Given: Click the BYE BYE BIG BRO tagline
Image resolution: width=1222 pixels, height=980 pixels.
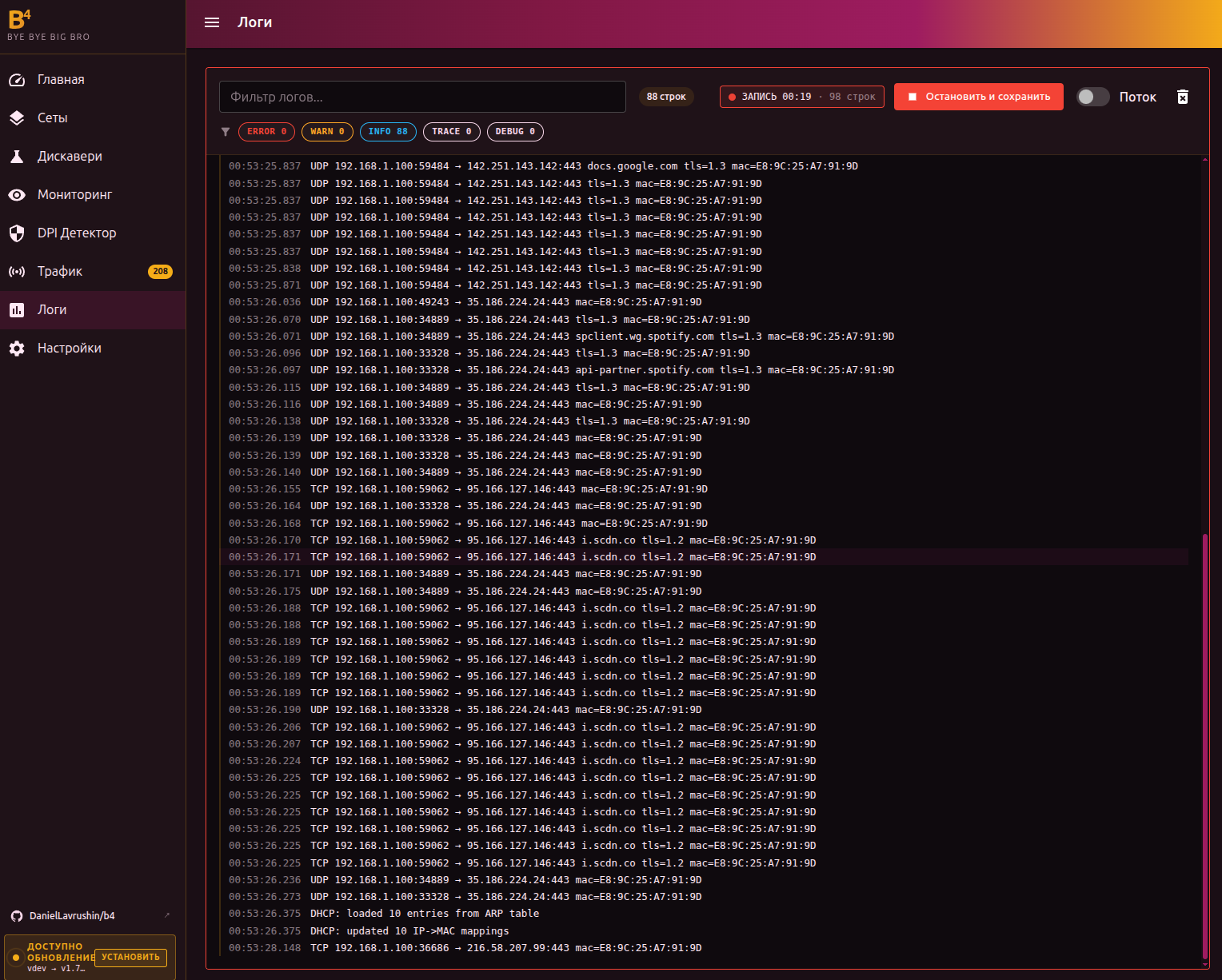Looking at the screenshot, I should click(x=49, y=37).
